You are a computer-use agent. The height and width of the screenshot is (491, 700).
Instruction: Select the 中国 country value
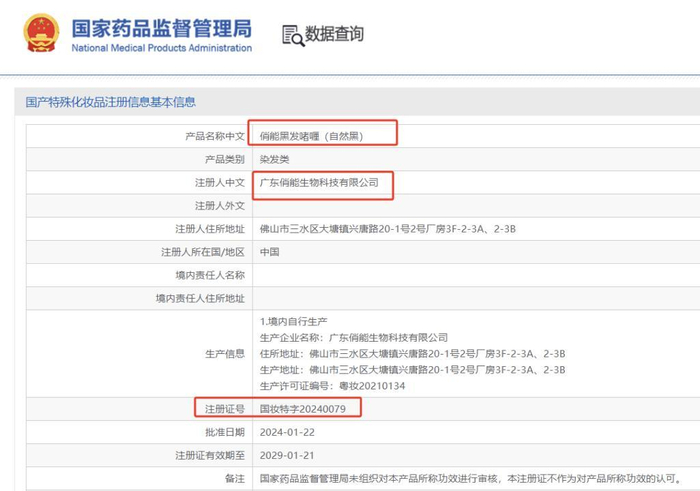(x=270, y=252)
